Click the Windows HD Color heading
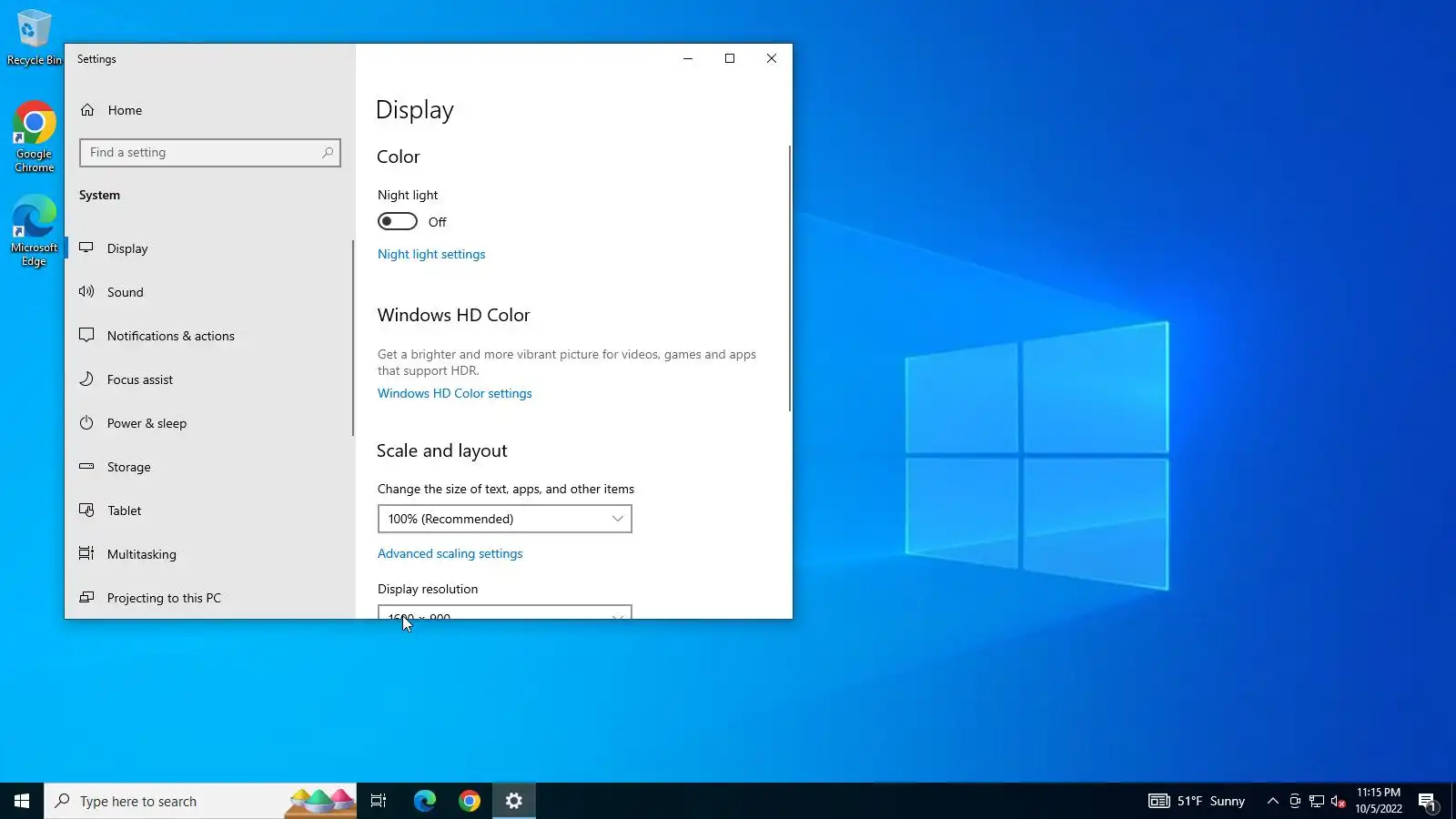Image resolution: width=1456 pixels, height=819 pixels. coord(453,315)
